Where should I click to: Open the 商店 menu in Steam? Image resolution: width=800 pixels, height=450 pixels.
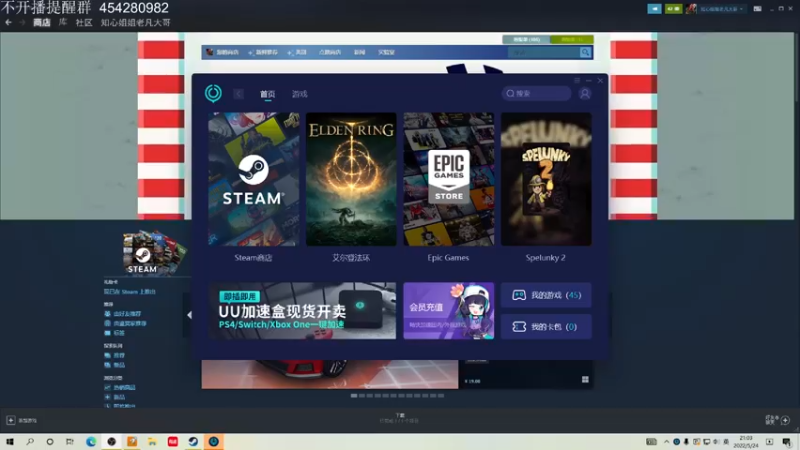(42, 22)
